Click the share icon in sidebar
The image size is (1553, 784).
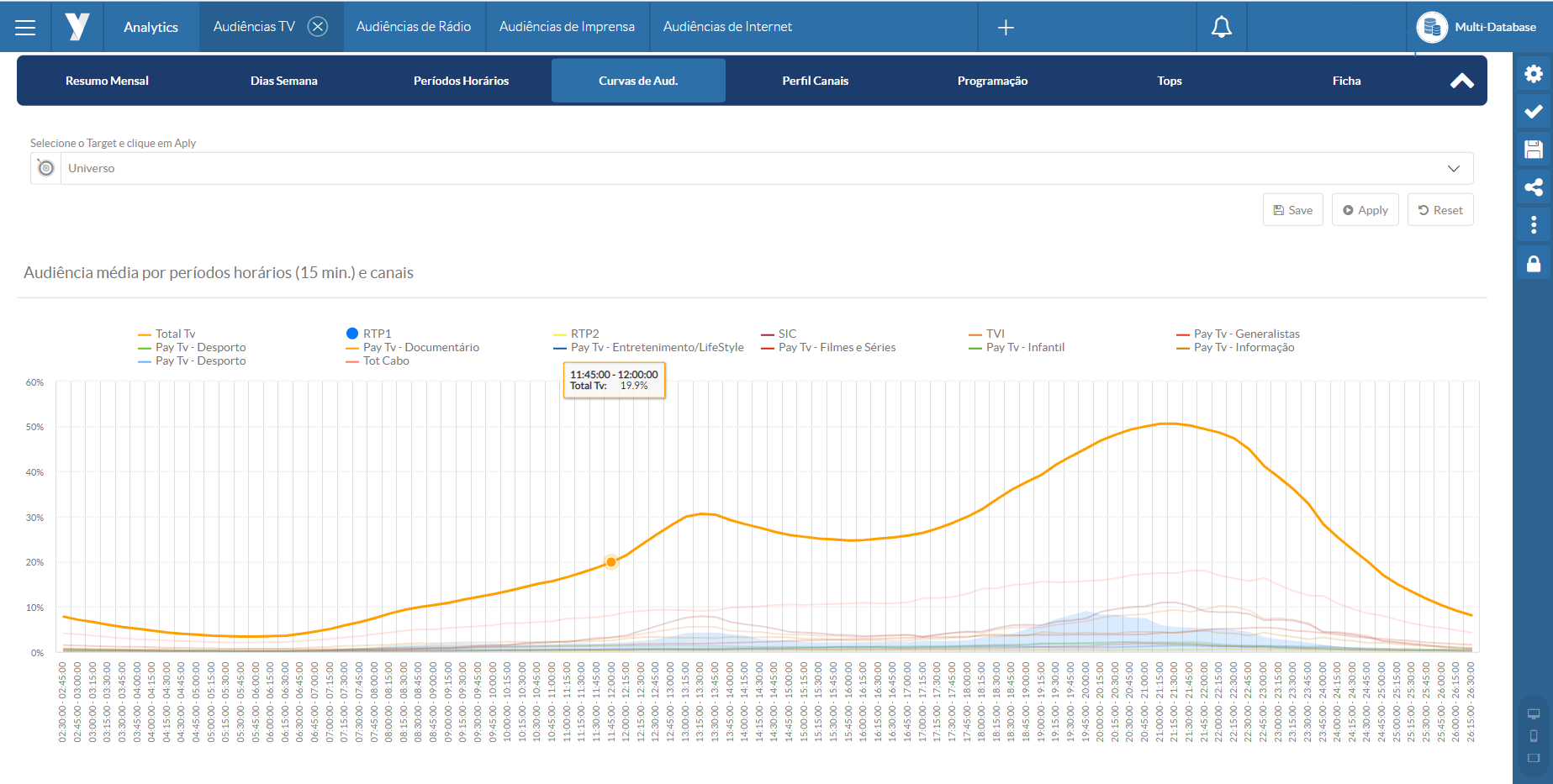1533,187
